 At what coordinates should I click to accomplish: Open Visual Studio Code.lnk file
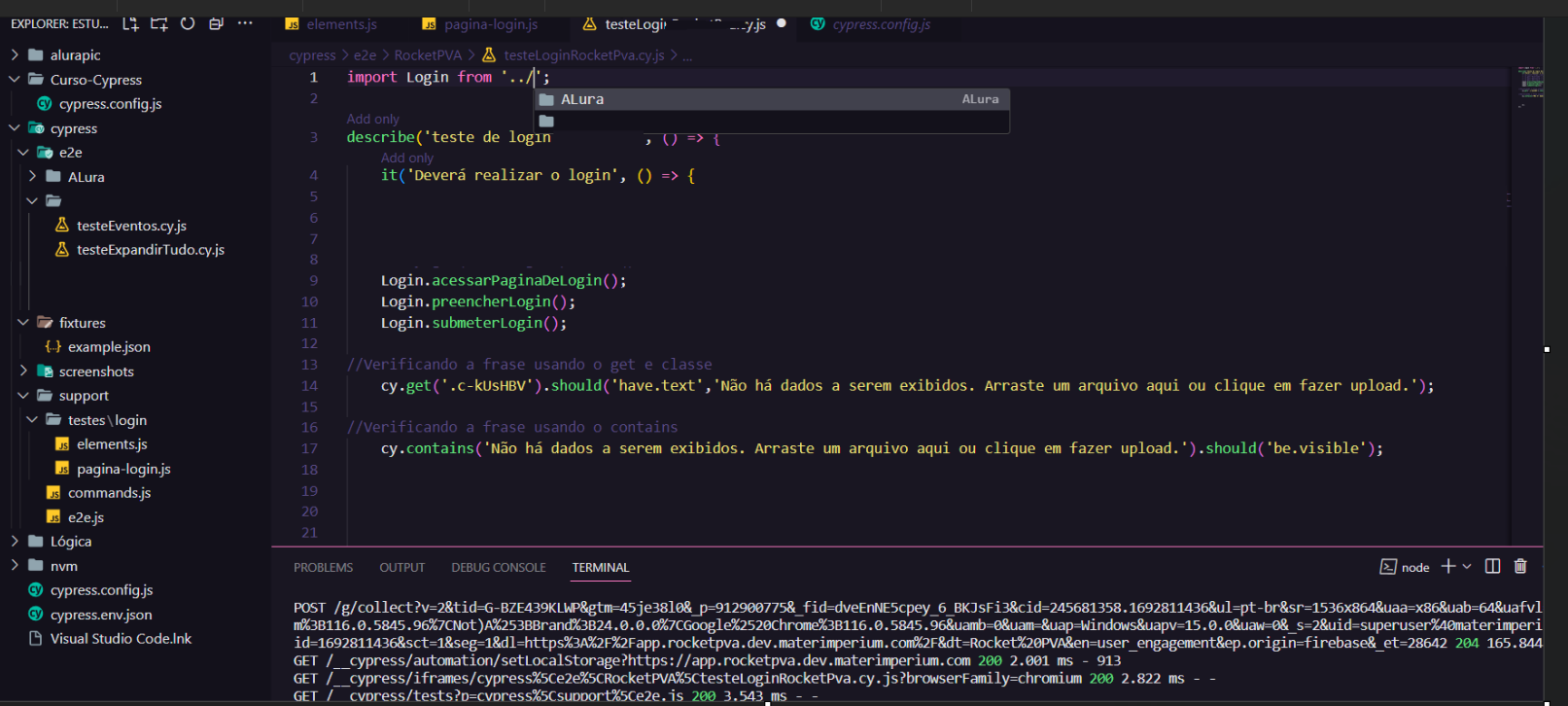click(x=121, y=638)
